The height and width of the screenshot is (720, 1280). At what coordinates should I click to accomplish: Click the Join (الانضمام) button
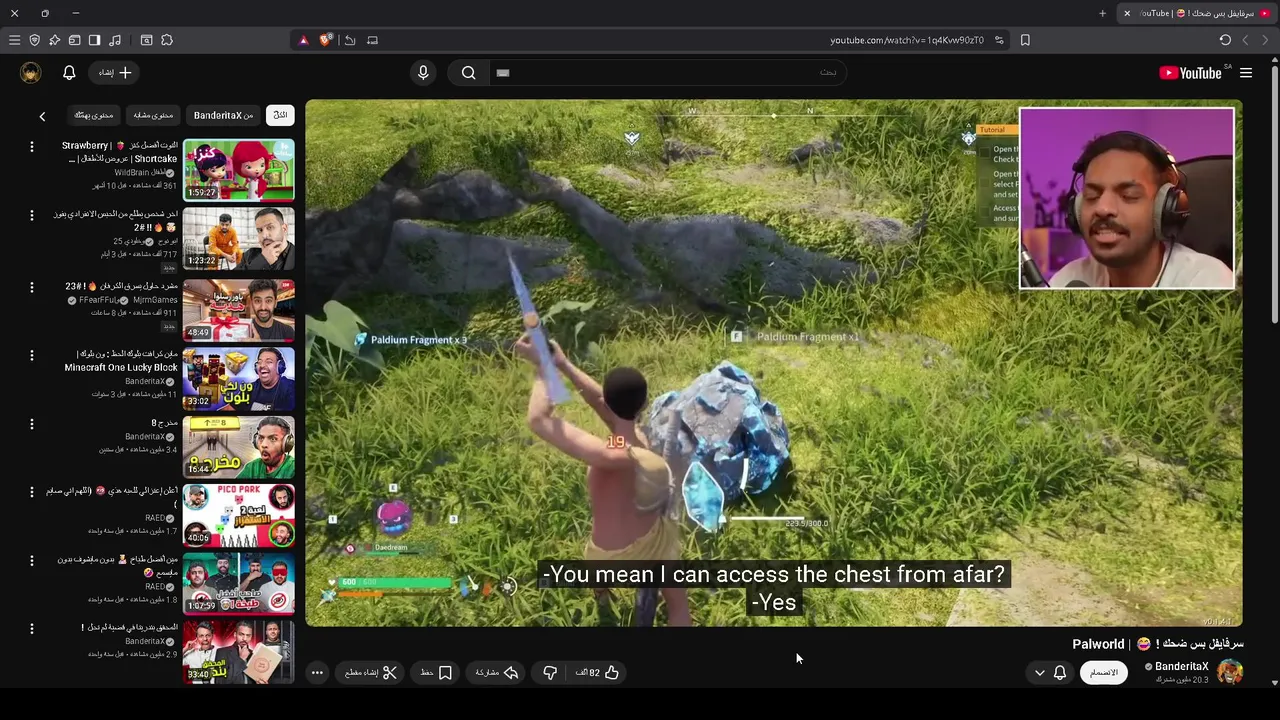(1104, 673)
